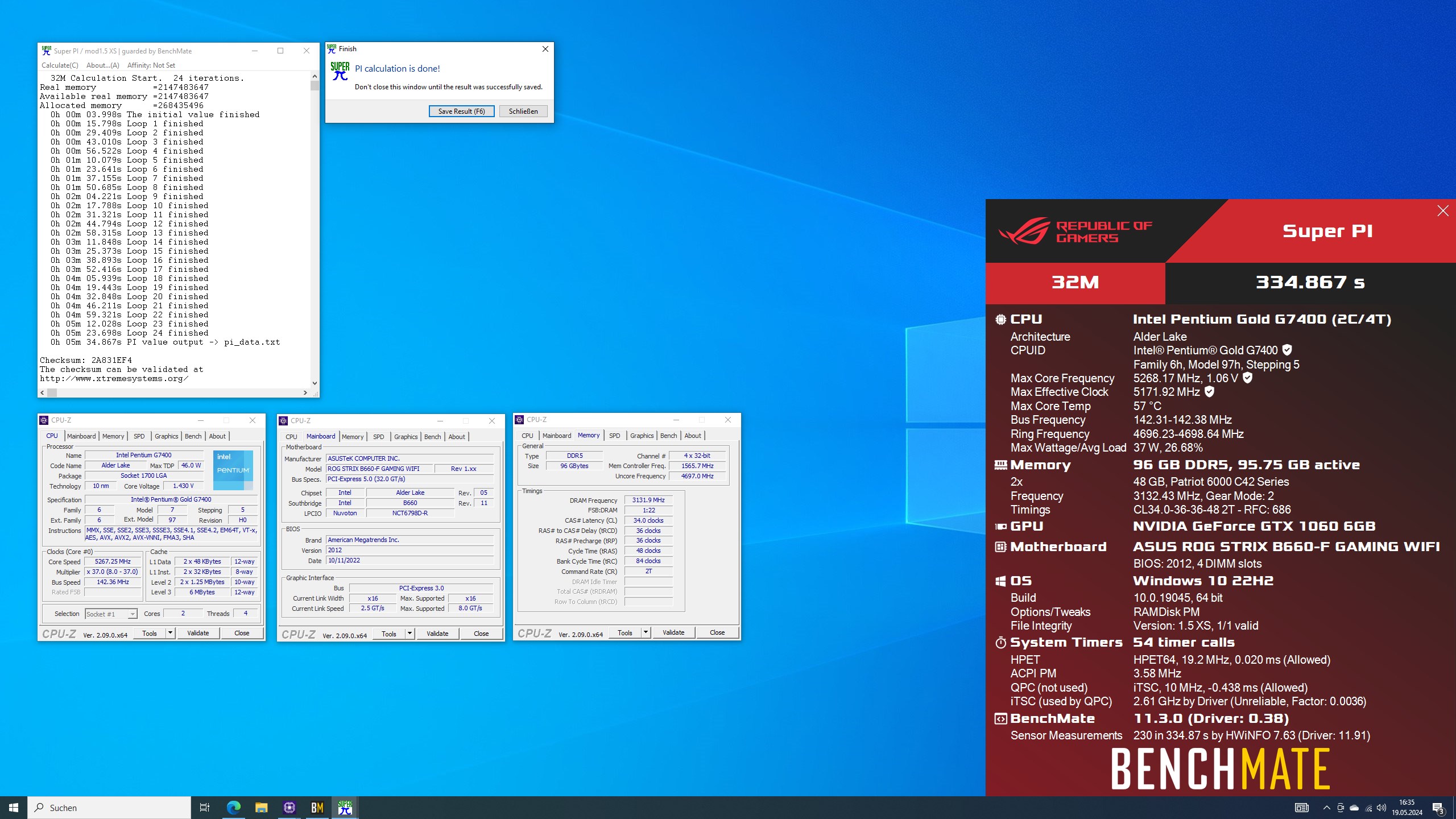The height and width of the screenshot is (819, 1456).
Task: Switch to Mainboard tab in left CPU-Z window
Action: tap(81, 436)
